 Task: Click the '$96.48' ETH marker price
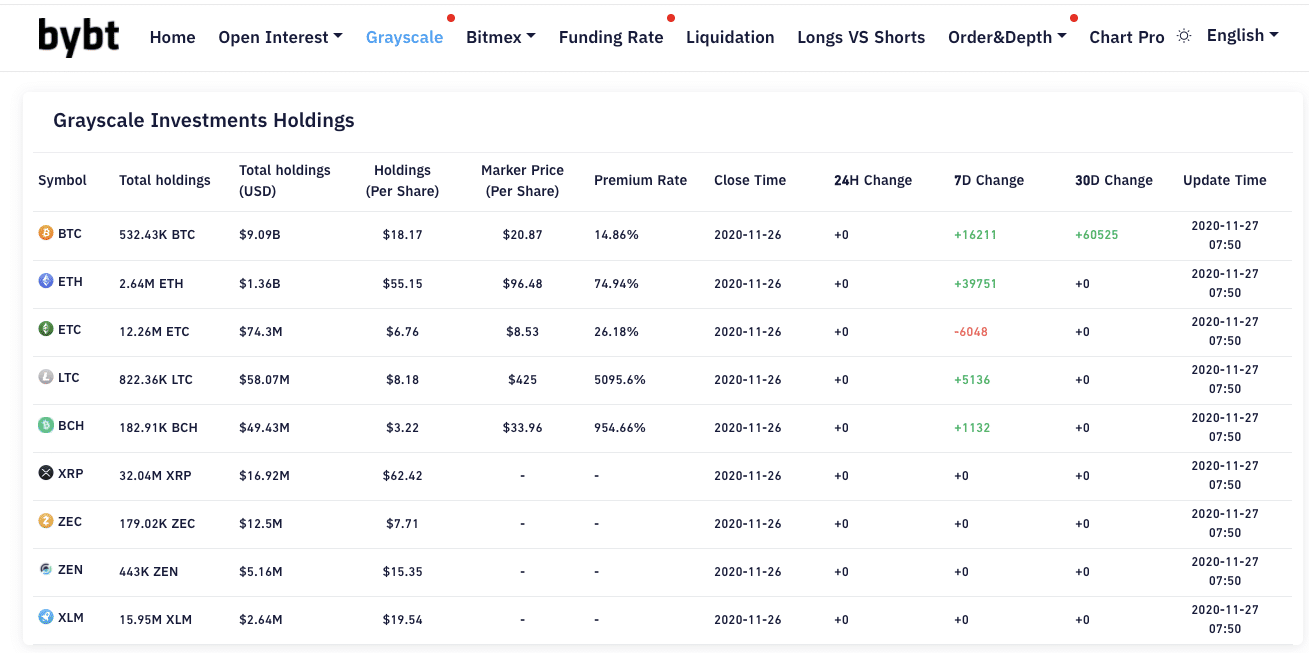[522, 283]
